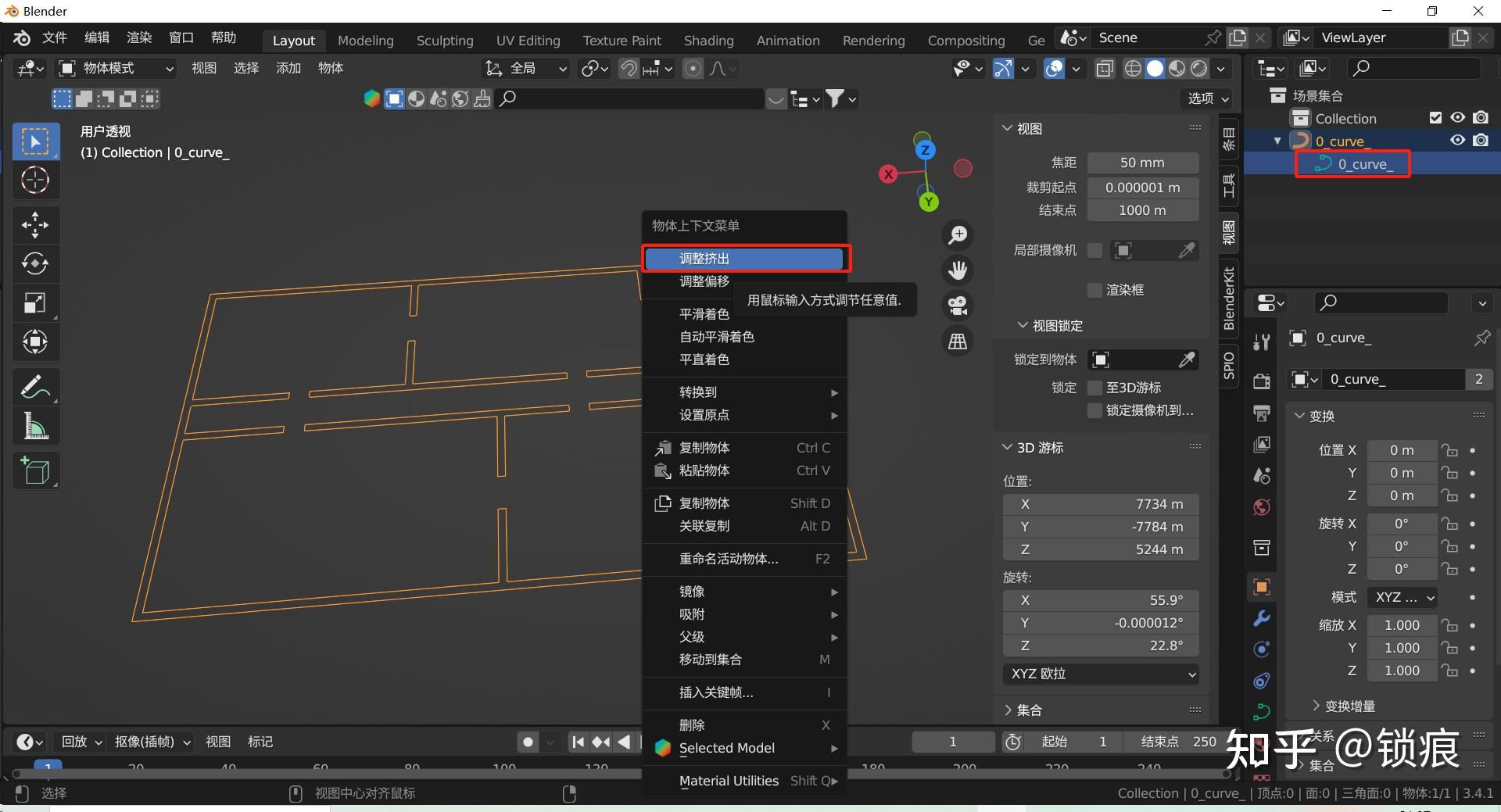Enable the 至3D游标 lock checkbox
The height and width of the screenshot is (812, 1501).
pos(1094,388)
